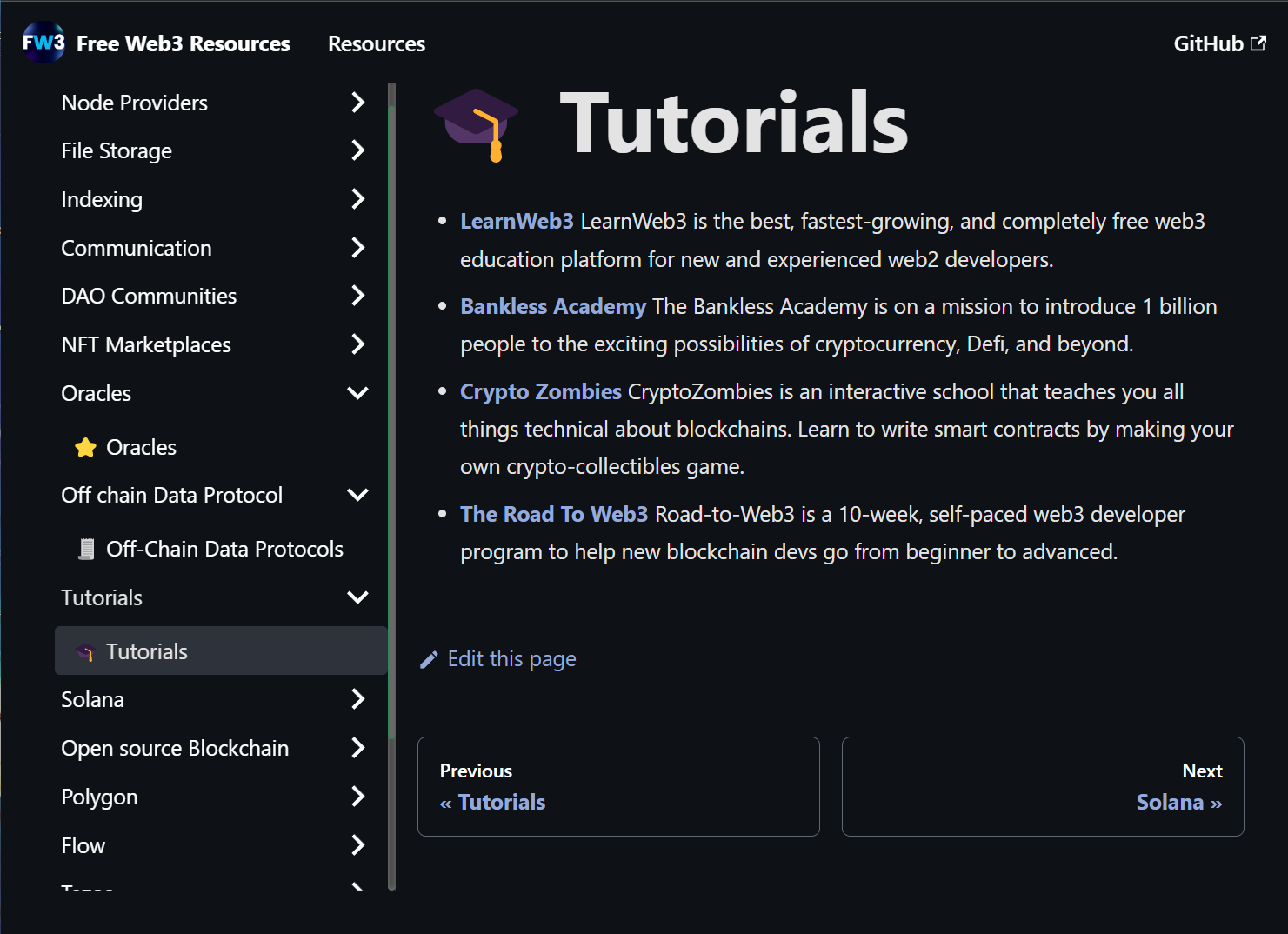Collapse the Off chain Data Protocol section
The width and height of the screenshot is (1288, 934).
(357, 494)
